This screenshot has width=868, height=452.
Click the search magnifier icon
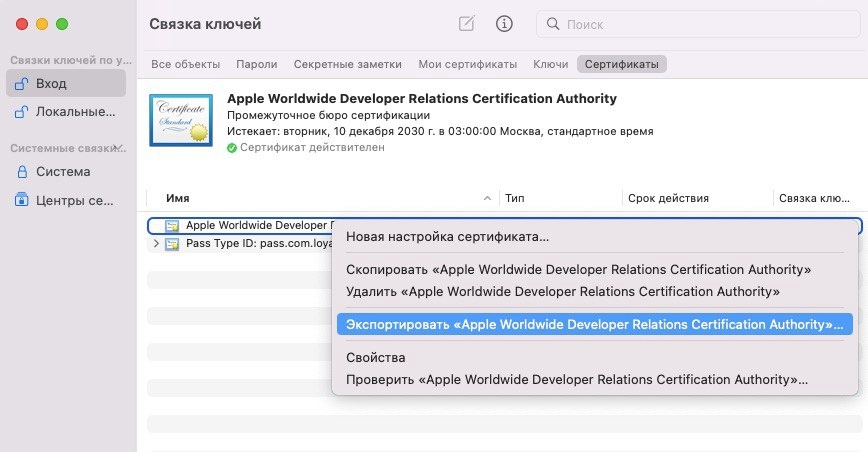coord(552,24)
